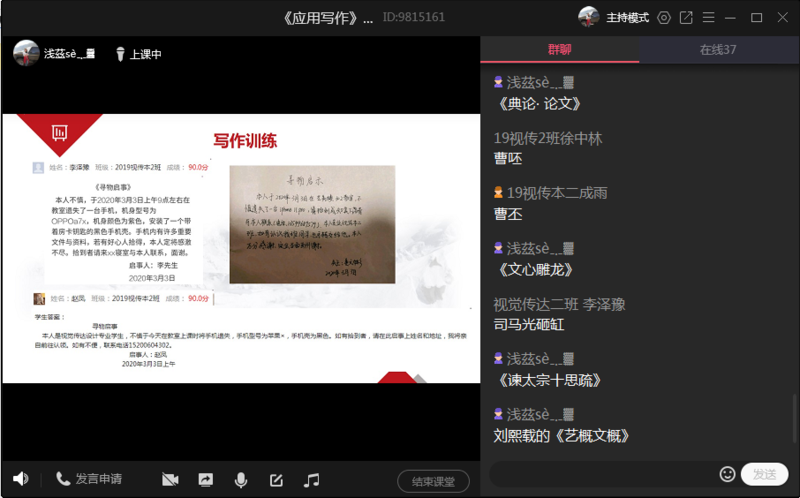The height and width of the screenshot is (498, 800).
Task: Click chat message 《文心雕龙》
Action: 535,270
